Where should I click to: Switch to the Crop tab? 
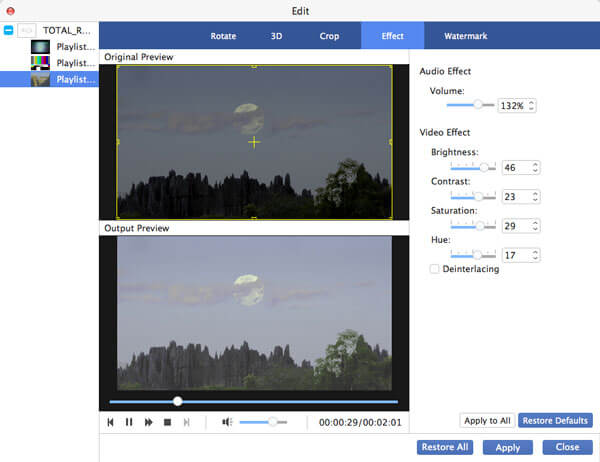(329, 36)
